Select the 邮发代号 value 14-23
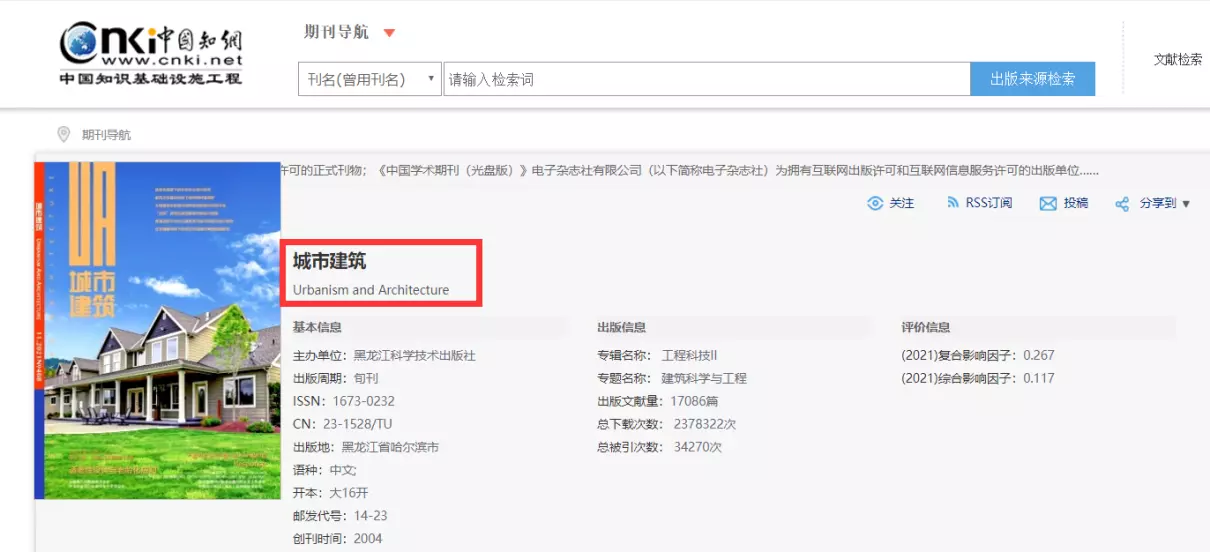 point(370,516)
